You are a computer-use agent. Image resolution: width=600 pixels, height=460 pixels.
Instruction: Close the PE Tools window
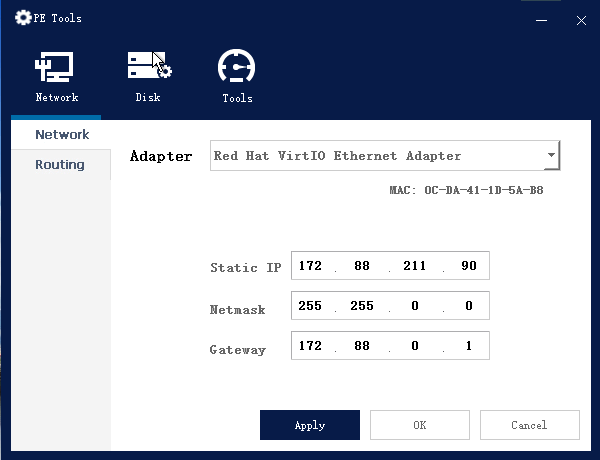(581, 19)
